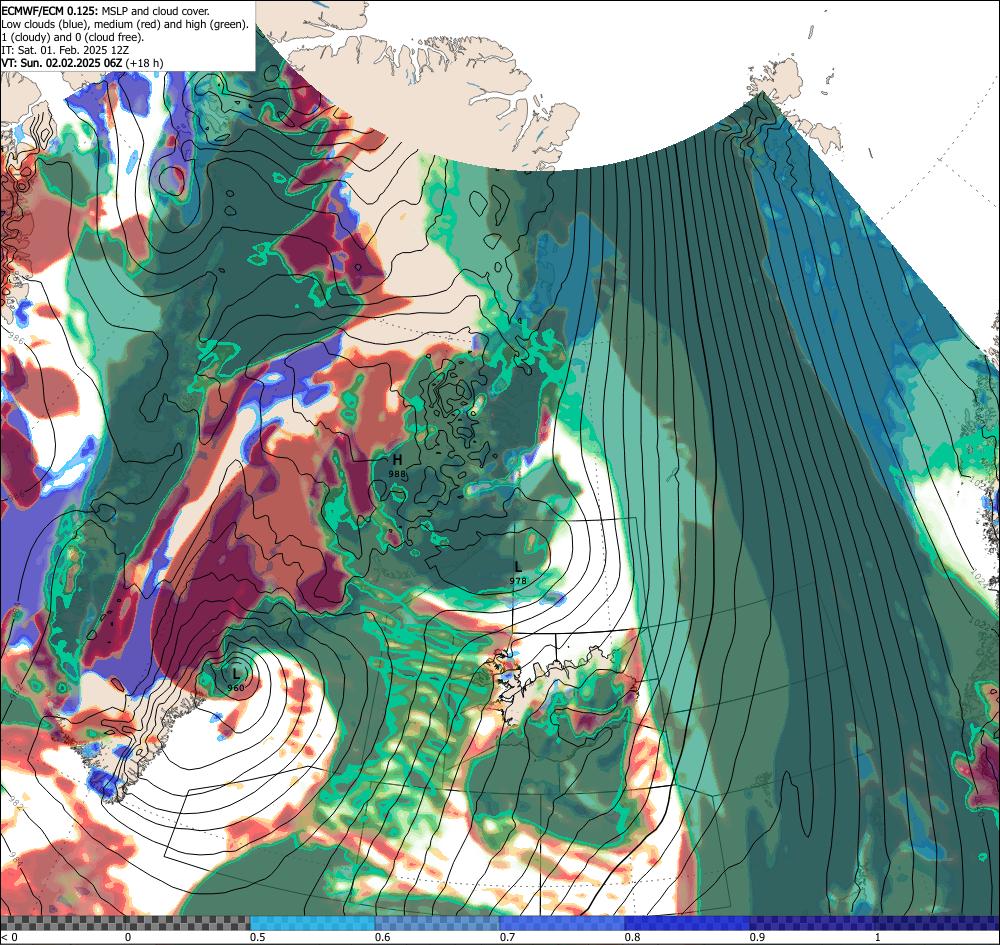Click the '1' colorbar label
The height and width of the screenshot is (945, 1000).
point(878,937)
